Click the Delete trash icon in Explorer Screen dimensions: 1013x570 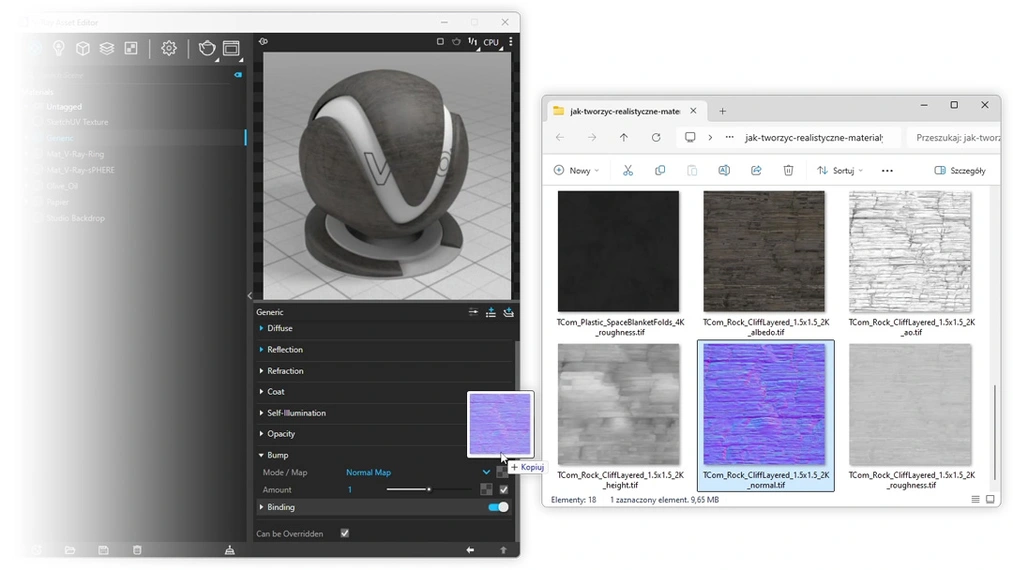(788, 171)
